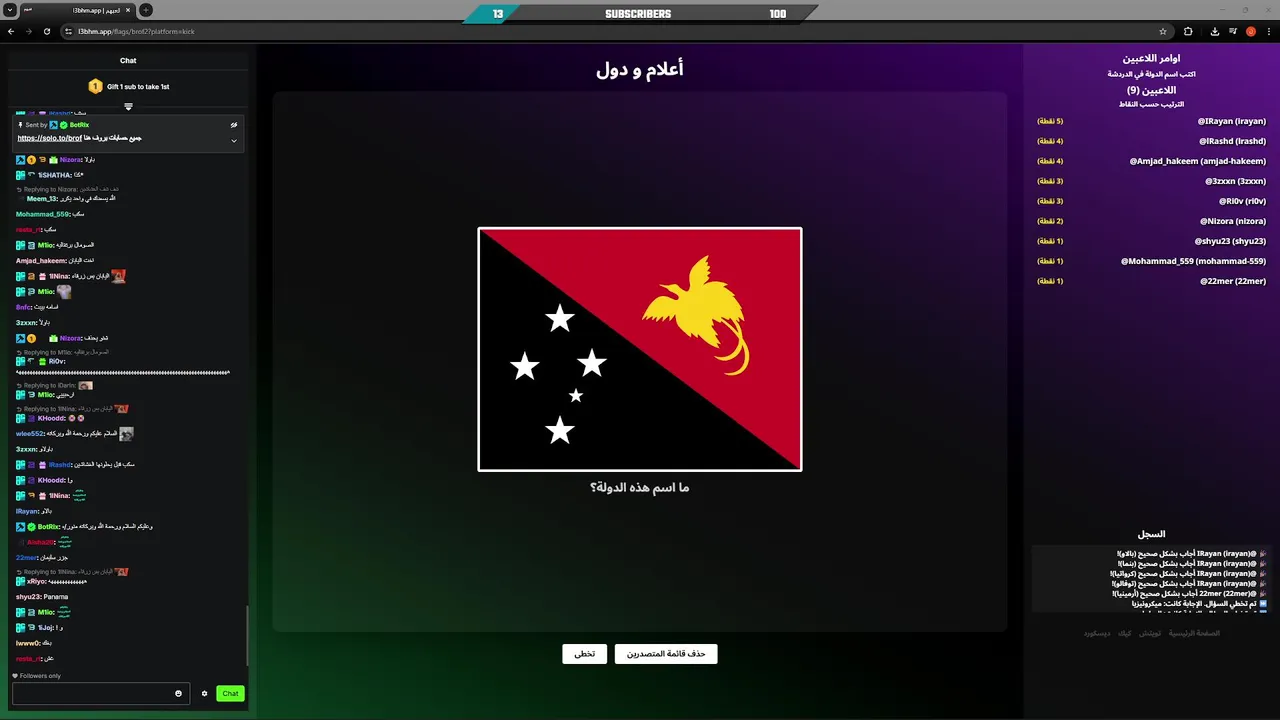The image size is (1280, 720).
Task: Click the subscriber count 13
Action: coord(497,14)
